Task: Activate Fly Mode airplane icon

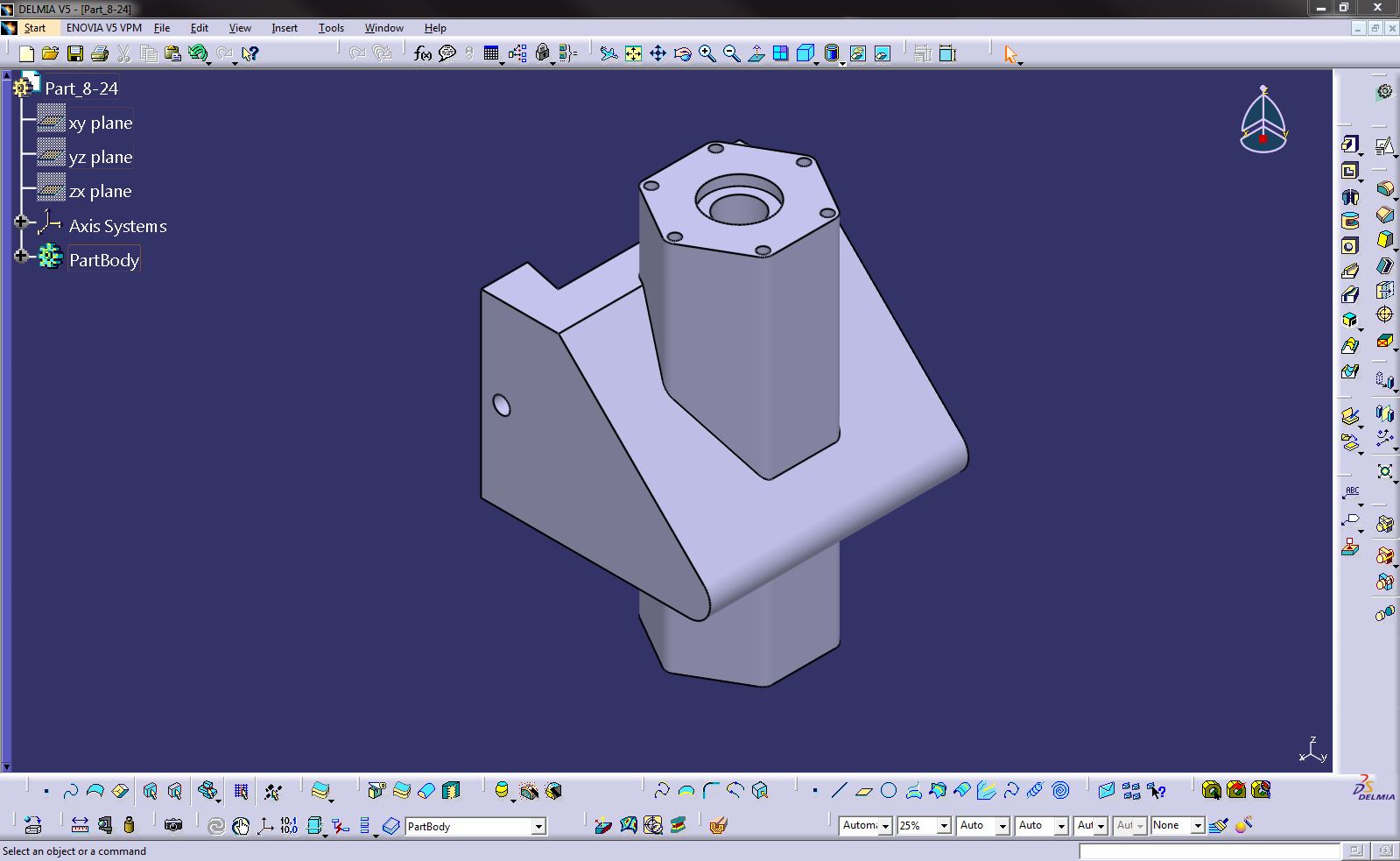Action: point(609,54)
